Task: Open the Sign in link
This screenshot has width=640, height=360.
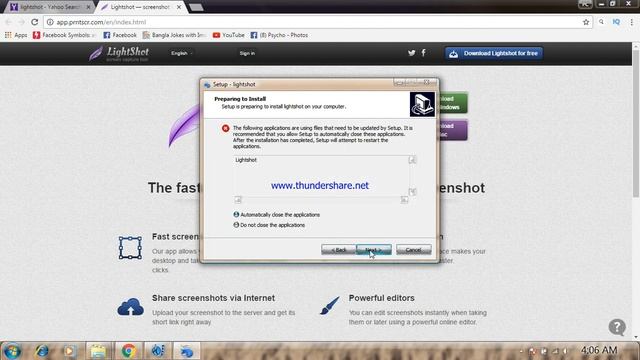Action: point(247,53)
